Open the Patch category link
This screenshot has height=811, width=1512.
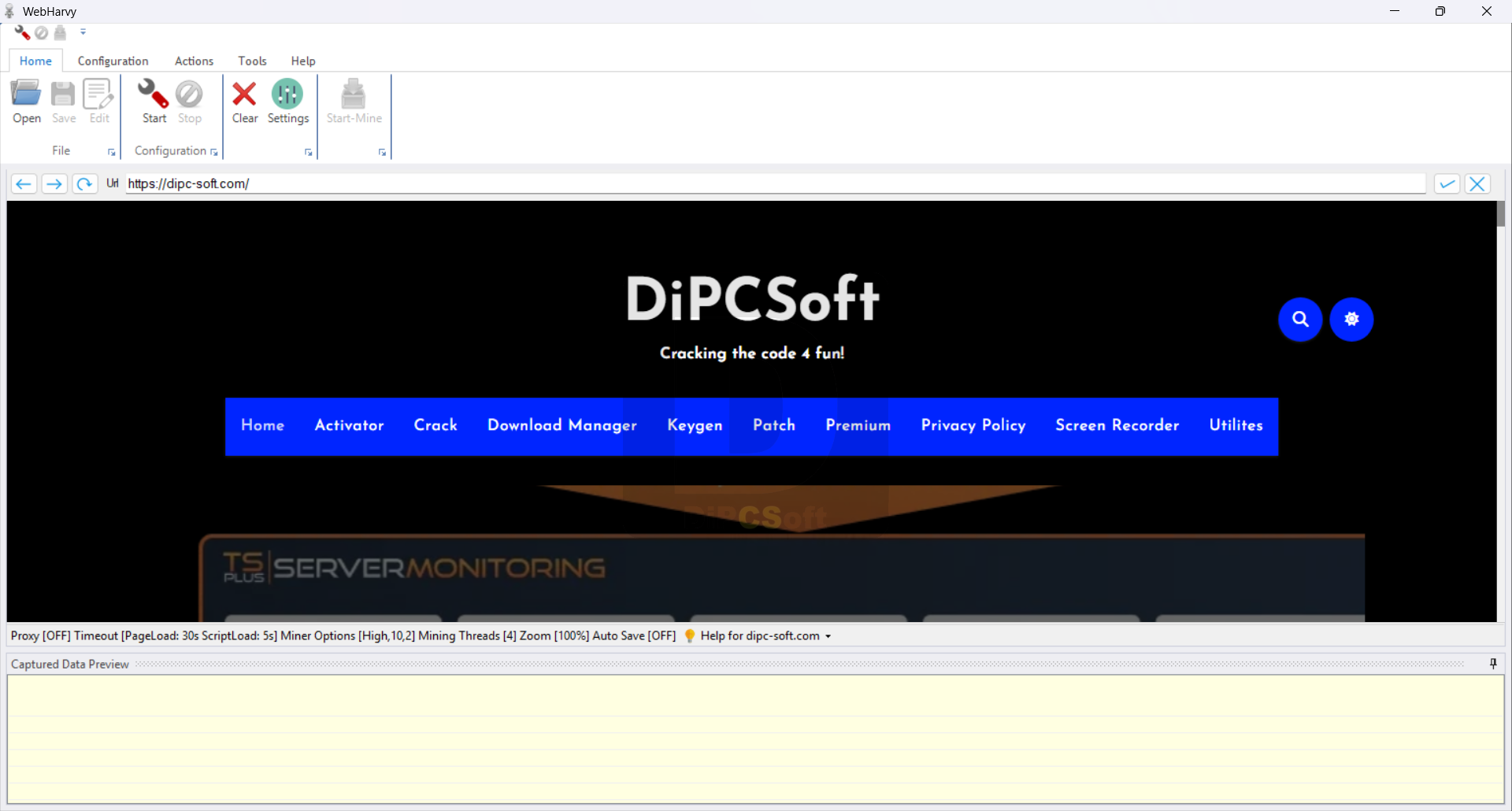(774, 425)
